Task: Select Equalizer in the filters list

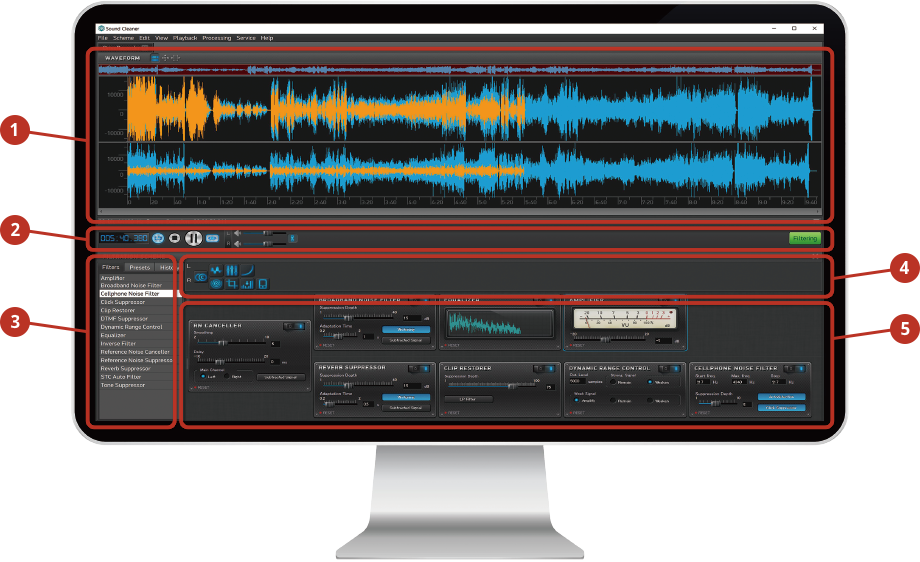Action: tap(136, 336)
